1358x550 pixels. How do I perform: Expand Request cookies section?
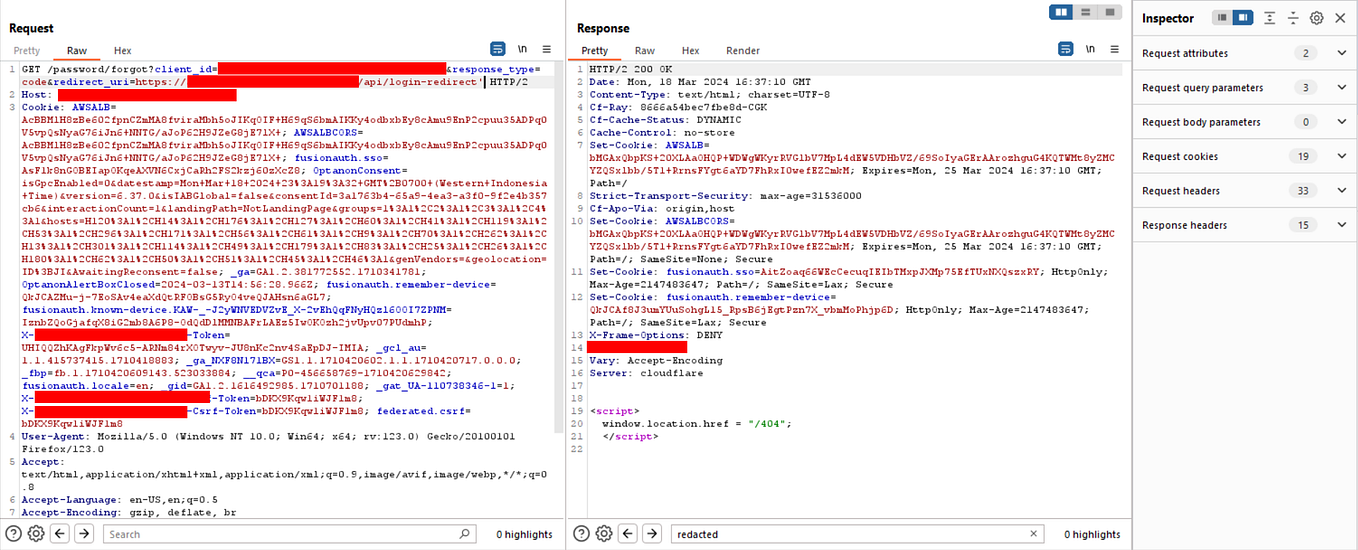tap(1245, 156)
